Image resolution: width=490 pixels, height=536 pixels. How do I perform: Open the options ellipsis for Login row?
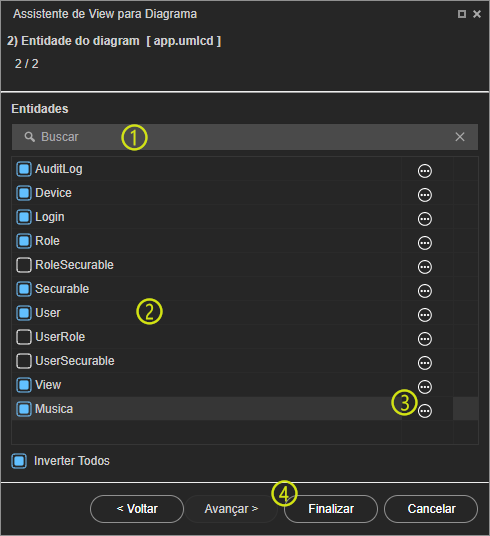coord(425,219)
